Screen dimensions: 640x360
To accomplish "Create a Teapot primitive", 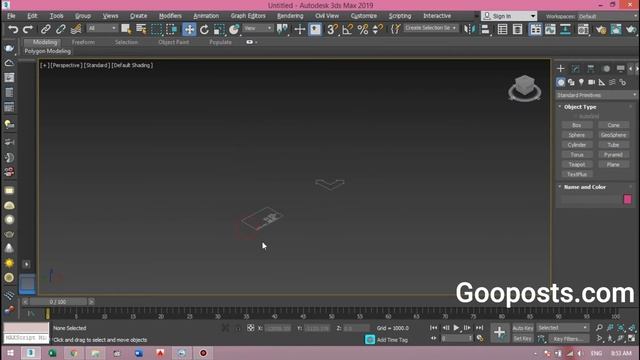I will 577,164.
